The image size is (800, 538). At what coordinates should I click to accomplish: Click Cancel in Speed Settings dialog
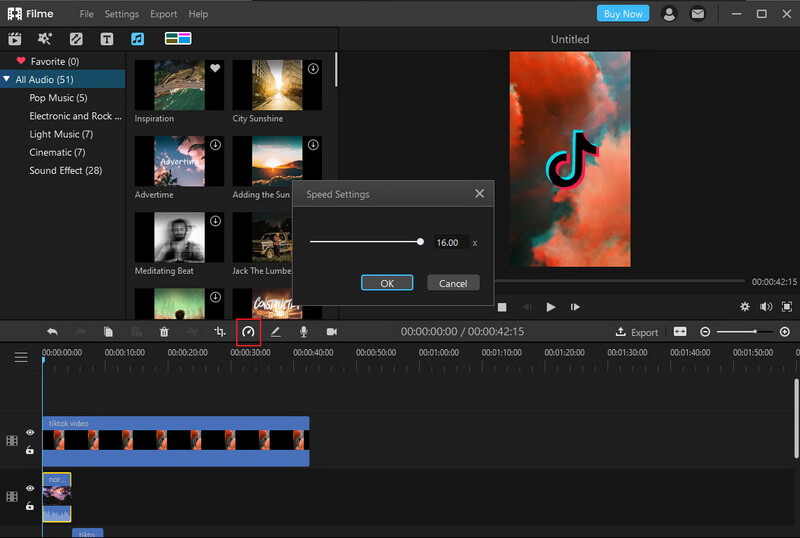tap(453, 283)
